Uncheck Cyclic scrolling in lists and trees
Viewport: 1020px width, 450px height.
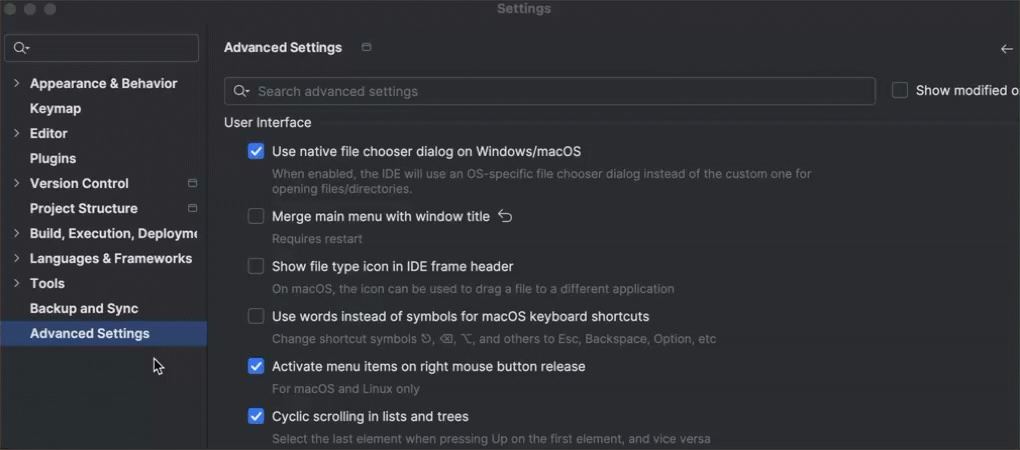coord(256,417)
